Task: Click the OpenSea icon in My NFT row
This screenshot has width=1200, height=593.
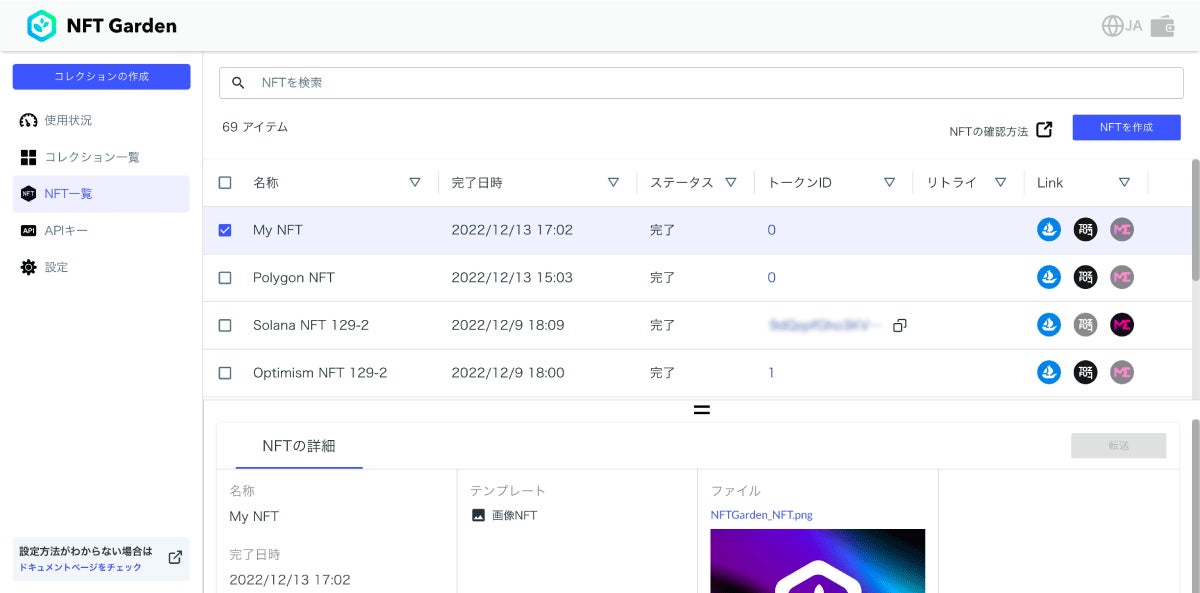Action: 1048,230
